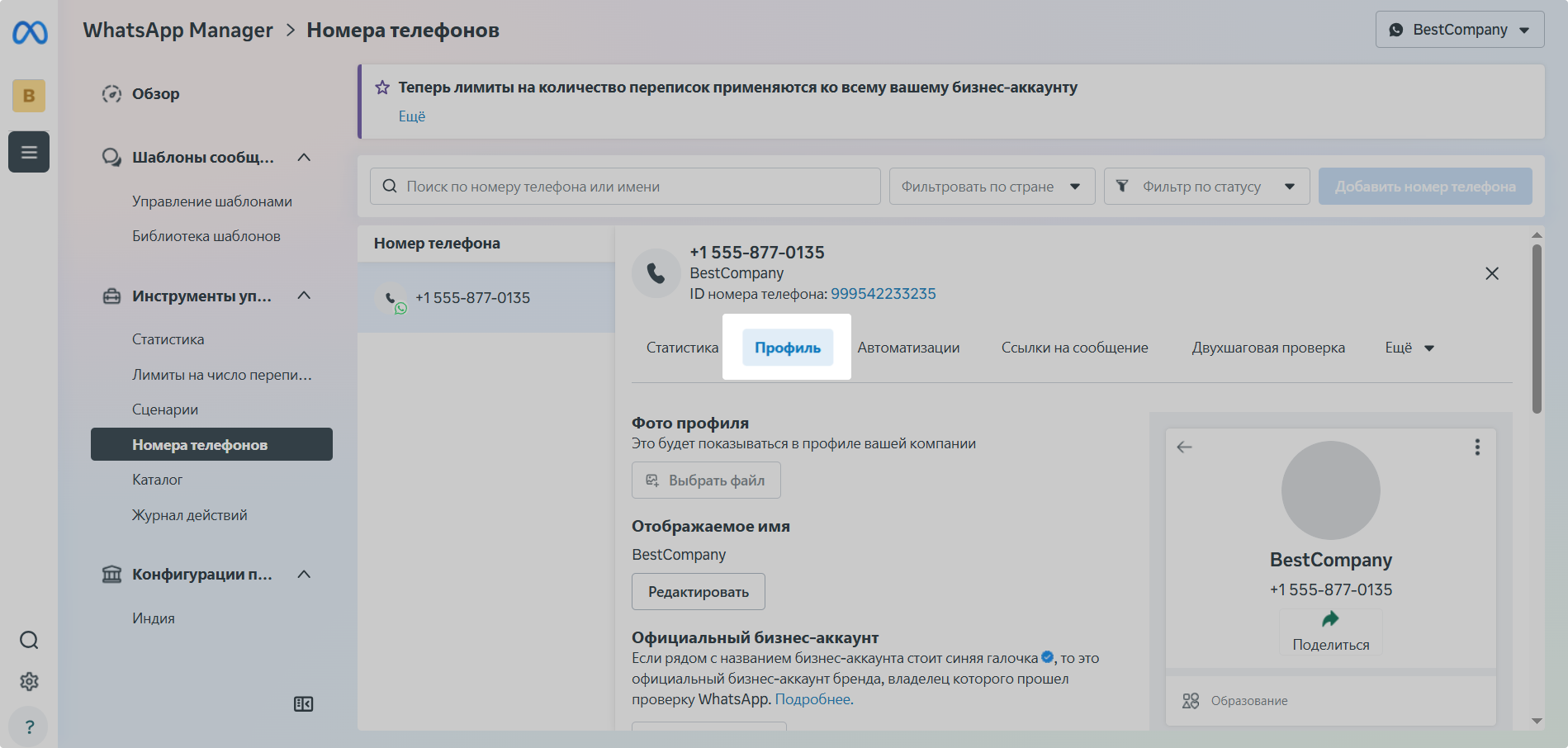Click the star icon in the notice banner
1568x748 pixels.
pos(382,88)
